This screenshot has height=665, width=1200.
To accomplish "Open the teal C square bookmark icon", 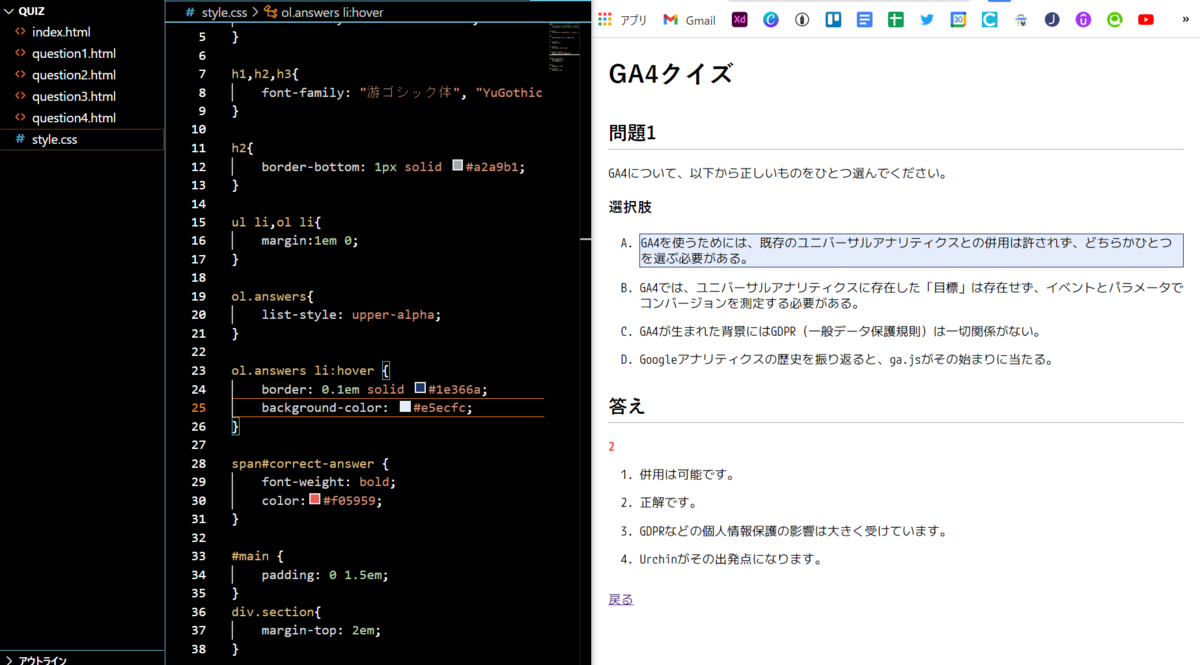I will click(989, 19).
